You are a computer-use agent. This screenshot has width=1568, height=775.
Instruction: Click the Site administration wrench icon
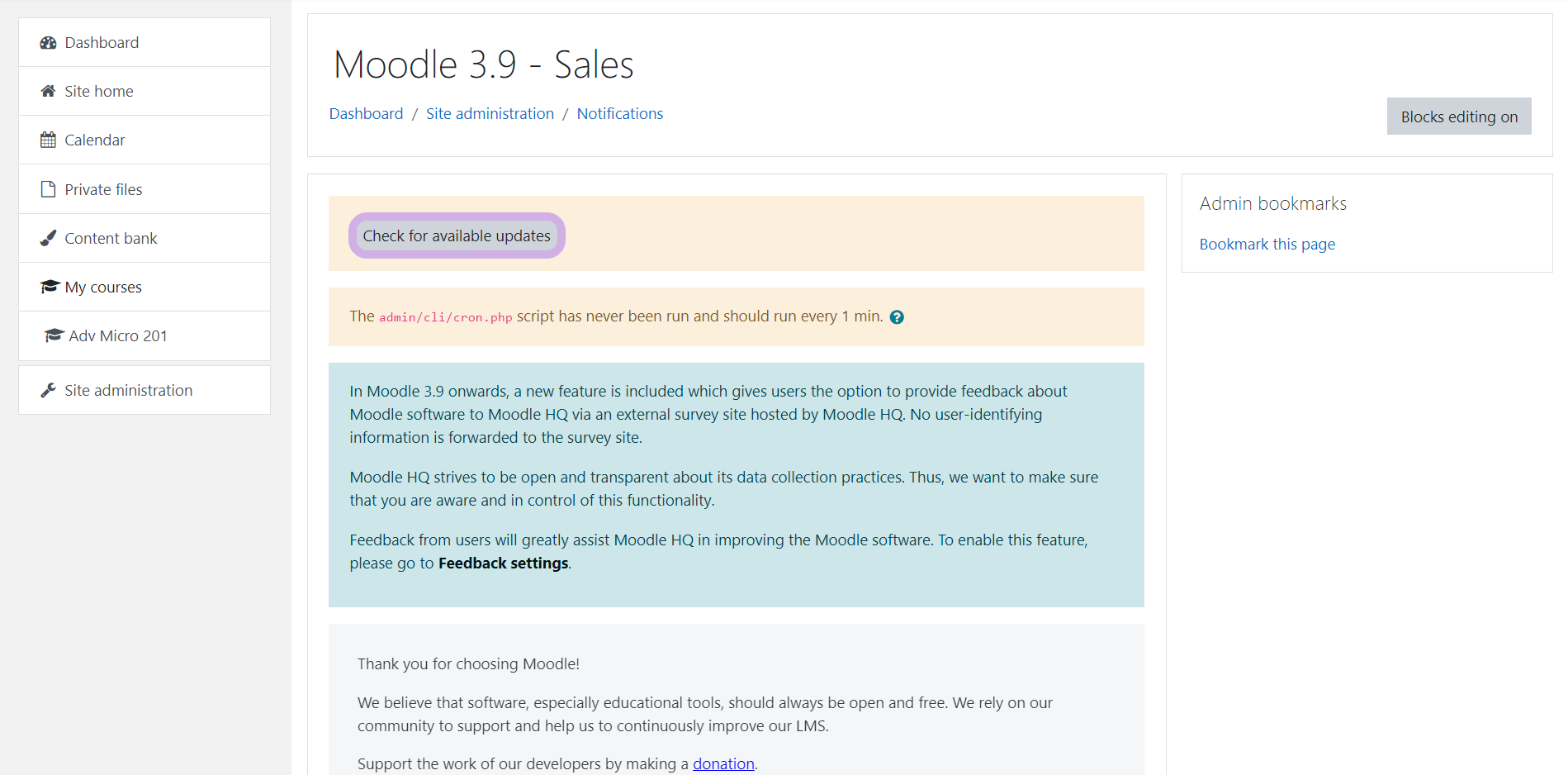[48, 391]
